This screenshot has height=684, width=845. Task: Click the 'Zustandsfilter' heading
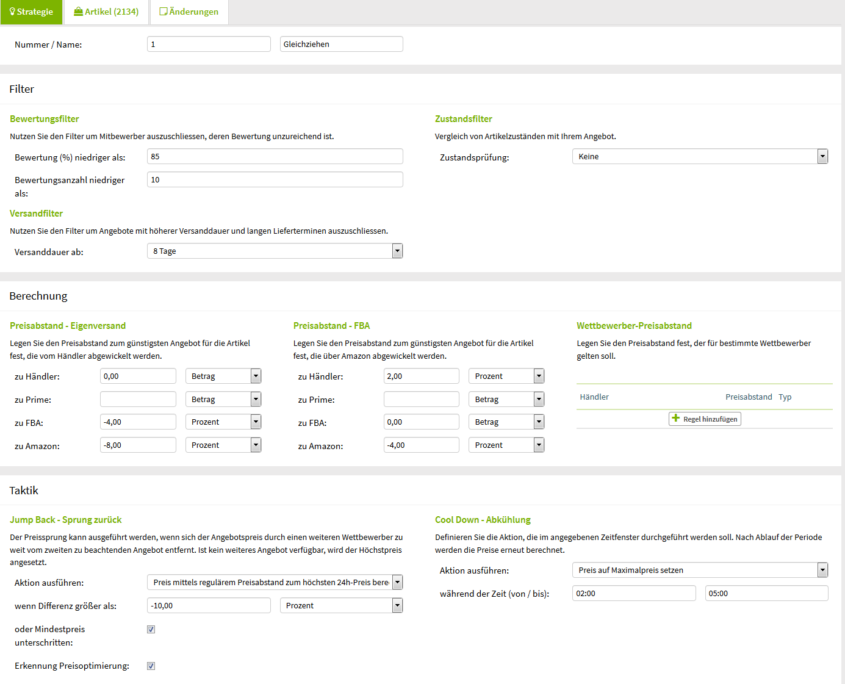coord(463,119)
